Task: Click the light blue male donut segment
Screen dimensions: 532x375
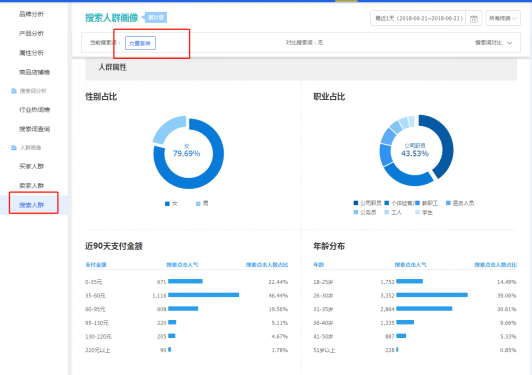Action: coord(169,129)
